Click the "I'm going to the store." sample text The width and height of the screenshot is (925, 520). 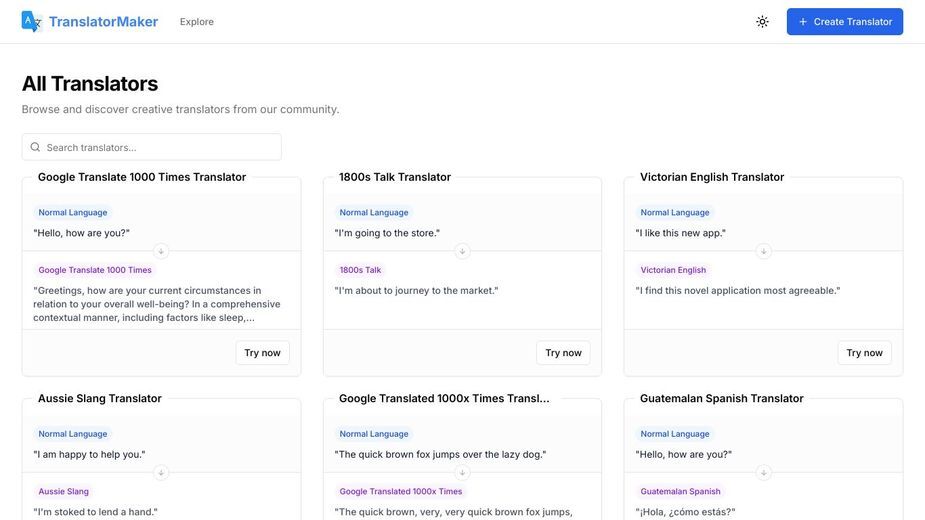tap(387, 233)
